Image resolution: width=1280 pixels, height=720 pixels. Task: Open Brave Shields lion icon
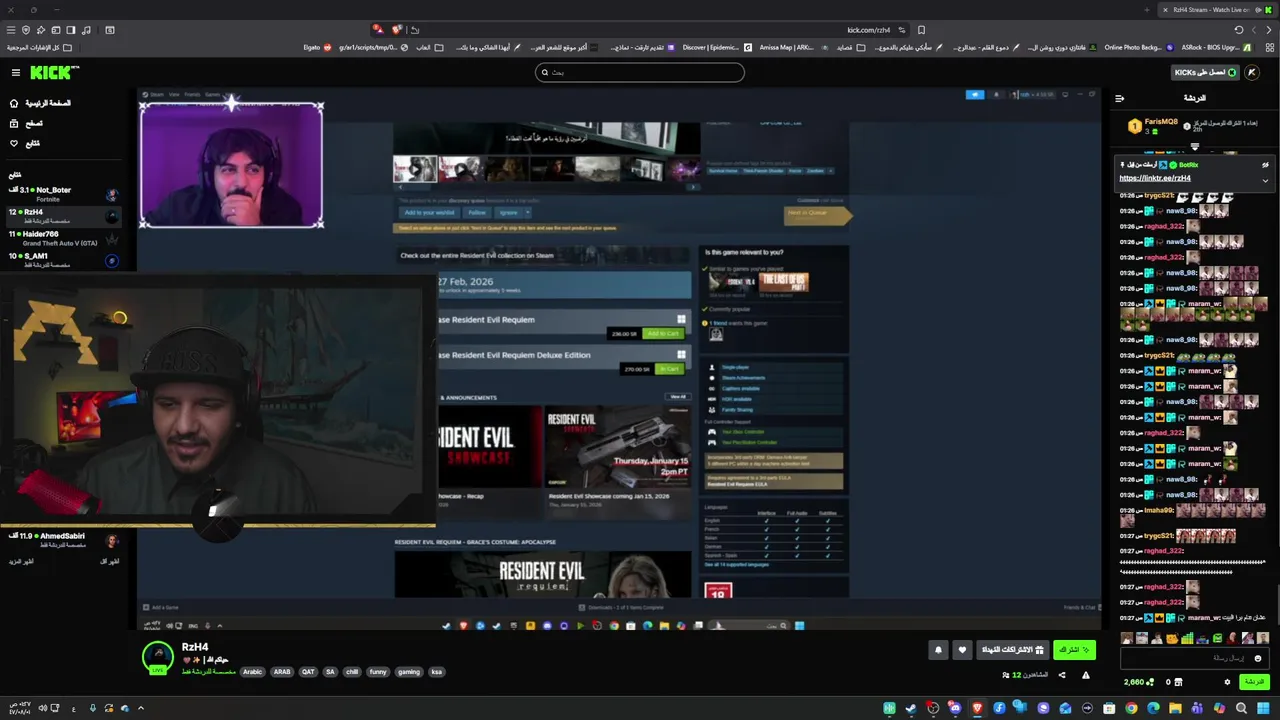click(x=397, y=30)
